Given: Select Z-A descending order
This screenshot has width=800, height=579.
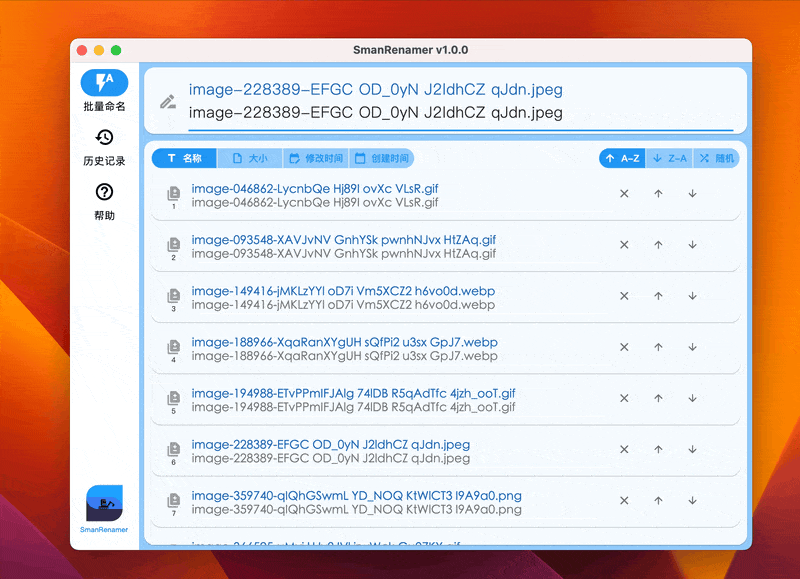Looking at the screenshot, I should pyautogui.click(x=669, y=158).
